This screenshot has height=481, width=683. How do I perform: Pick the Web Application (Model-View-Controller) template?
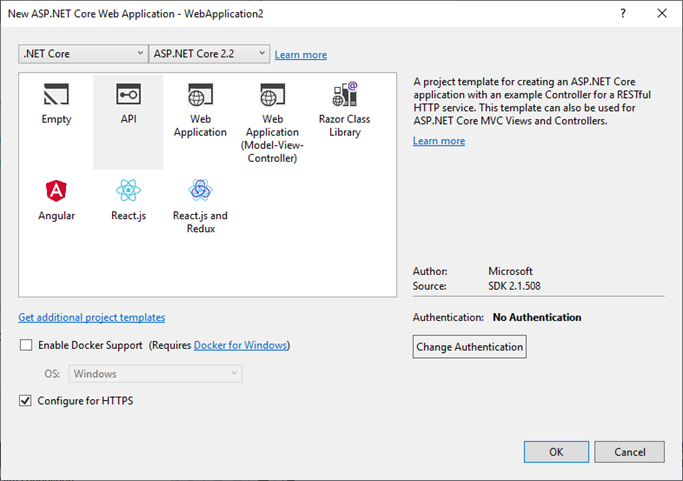(x=273, y=96)
